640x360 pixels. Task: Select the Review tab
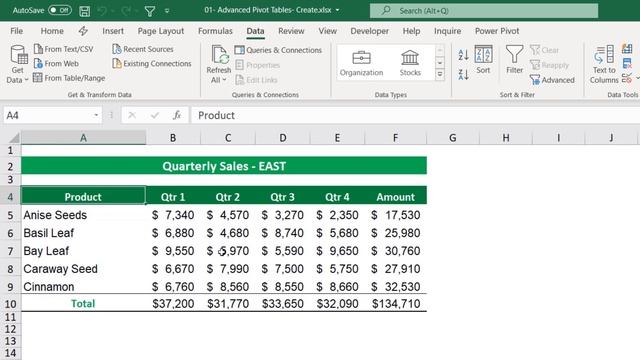tap(291, 31)
